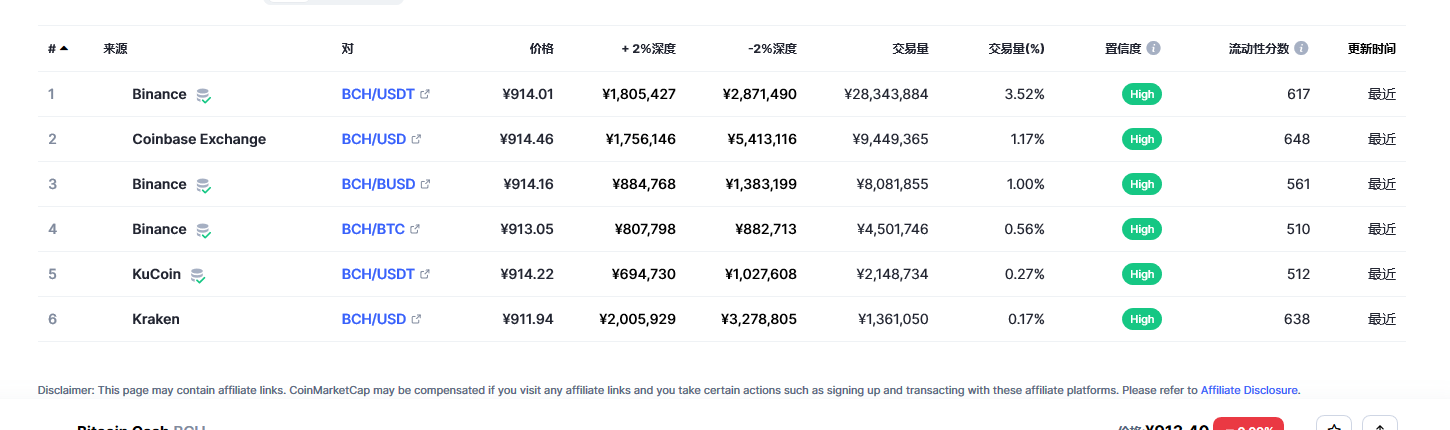Open Binance BCH/USDT pair link
This screenshot has height=430, width=1450.
coord(378,94)
